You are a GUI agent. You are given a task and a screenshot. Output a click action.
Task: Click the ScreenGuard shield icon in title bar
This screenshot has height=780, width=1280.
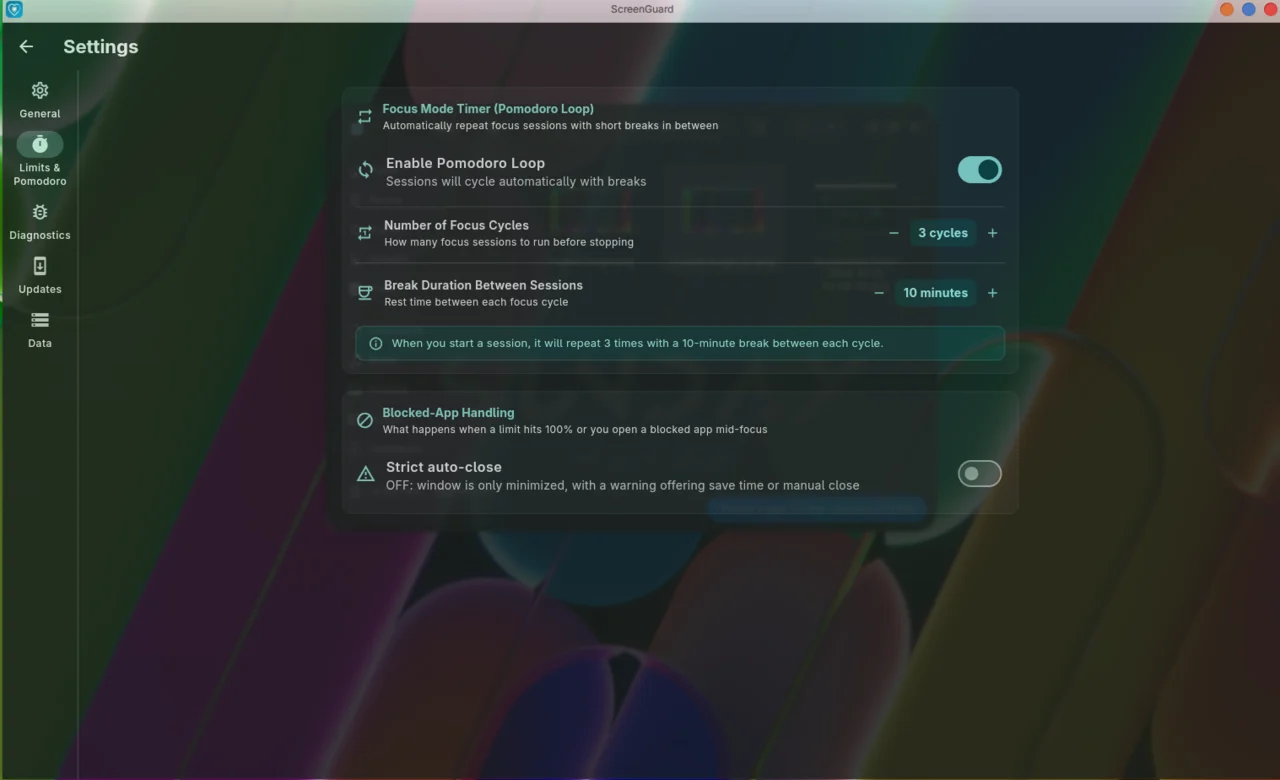tap(13, 9)
